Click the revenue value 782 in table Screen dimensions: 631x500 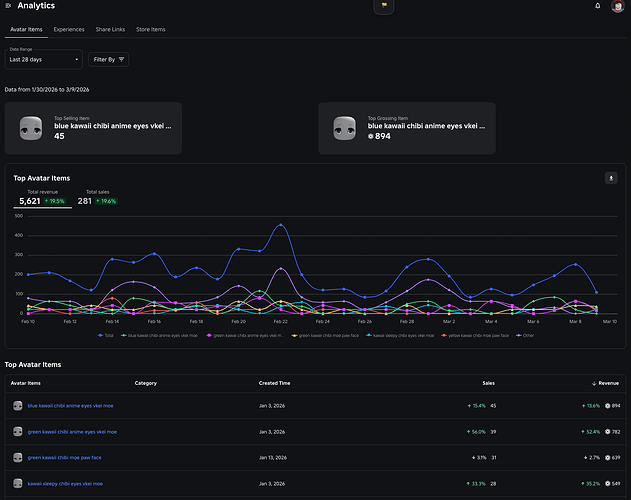click(x=616, y=432)
